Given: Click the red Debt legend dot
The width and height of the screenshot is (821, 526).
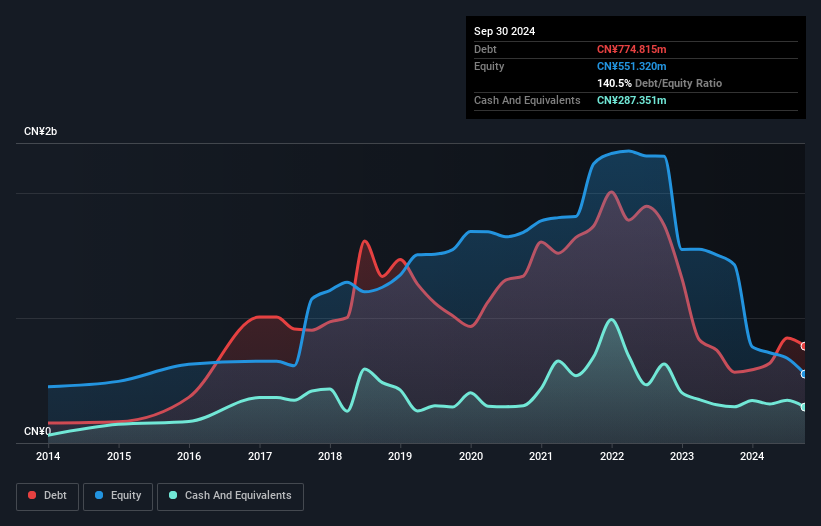Looking at the screenshot, I should point(32,495).
